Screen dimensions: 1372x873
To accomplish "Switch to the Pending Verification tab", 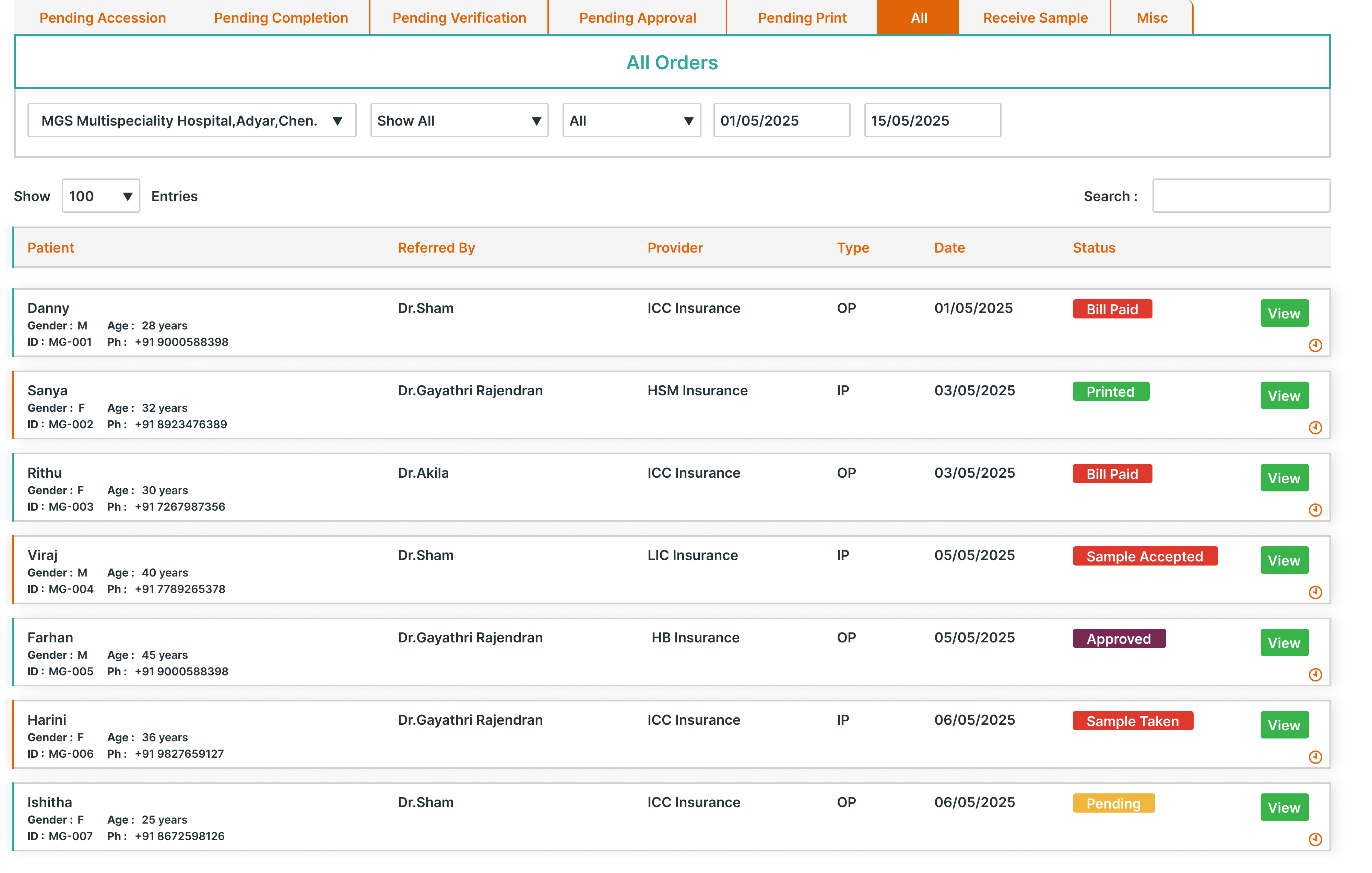I will click(459, 18).
